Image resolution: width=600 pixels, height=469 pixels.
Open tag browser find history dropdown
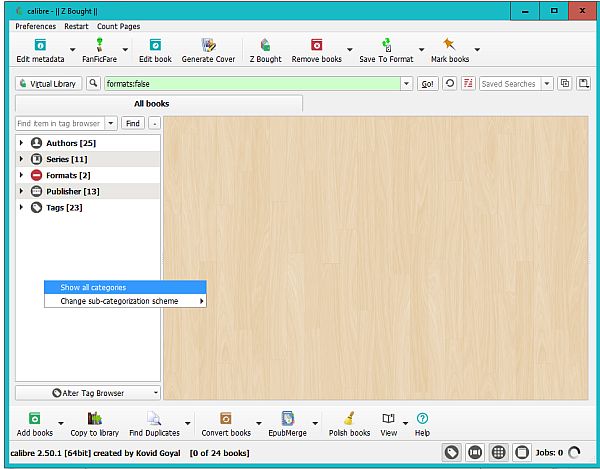click(x=111, y=123)
